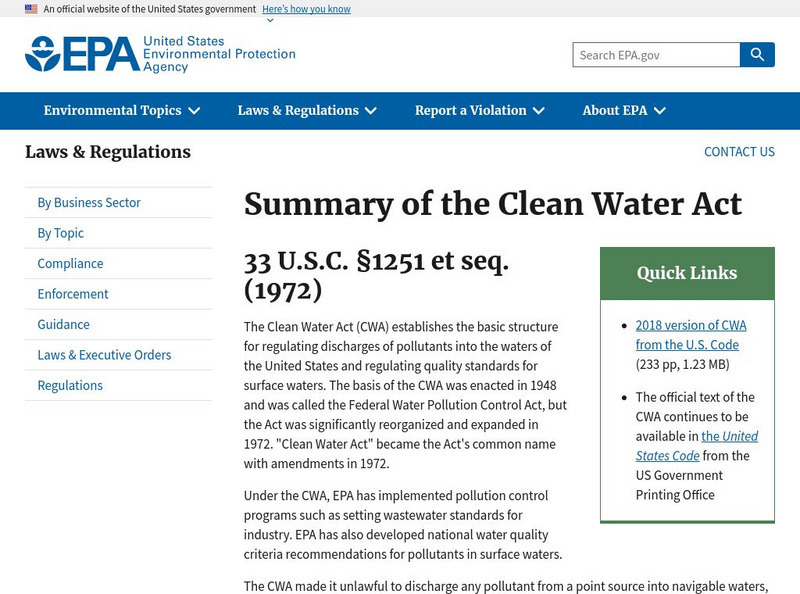Screen dimensions: 800x594
Task: Open the Compliance sidebar link
Action: 70,264
